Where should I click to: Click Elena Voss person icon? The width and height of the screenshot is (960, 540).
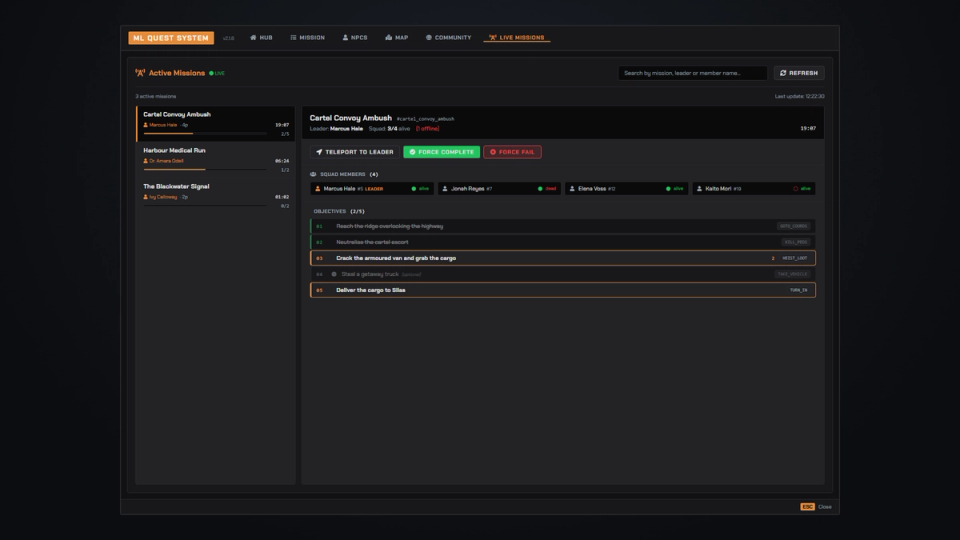(572, 189)
